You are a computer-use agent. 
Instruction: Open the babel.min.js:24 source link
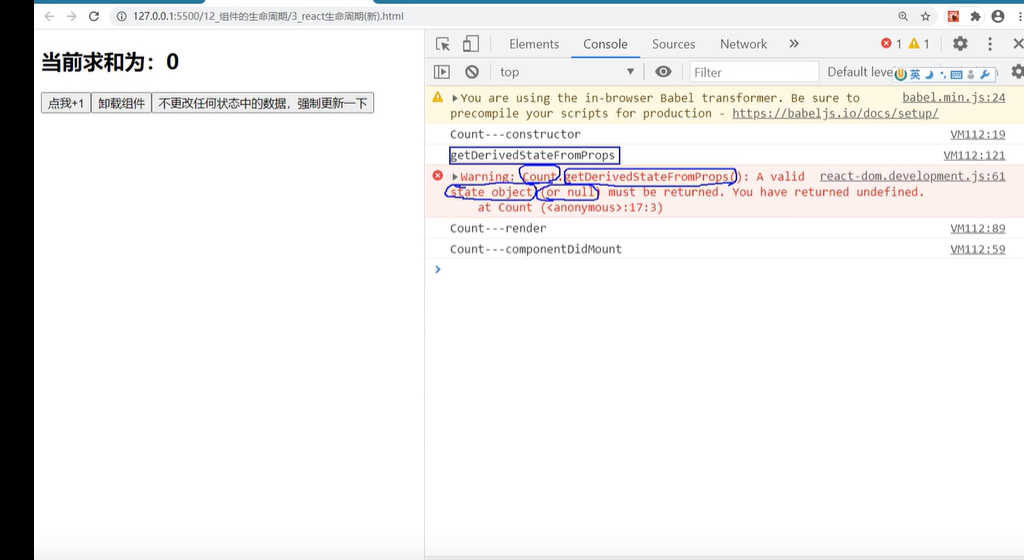(x=953, y=98)
